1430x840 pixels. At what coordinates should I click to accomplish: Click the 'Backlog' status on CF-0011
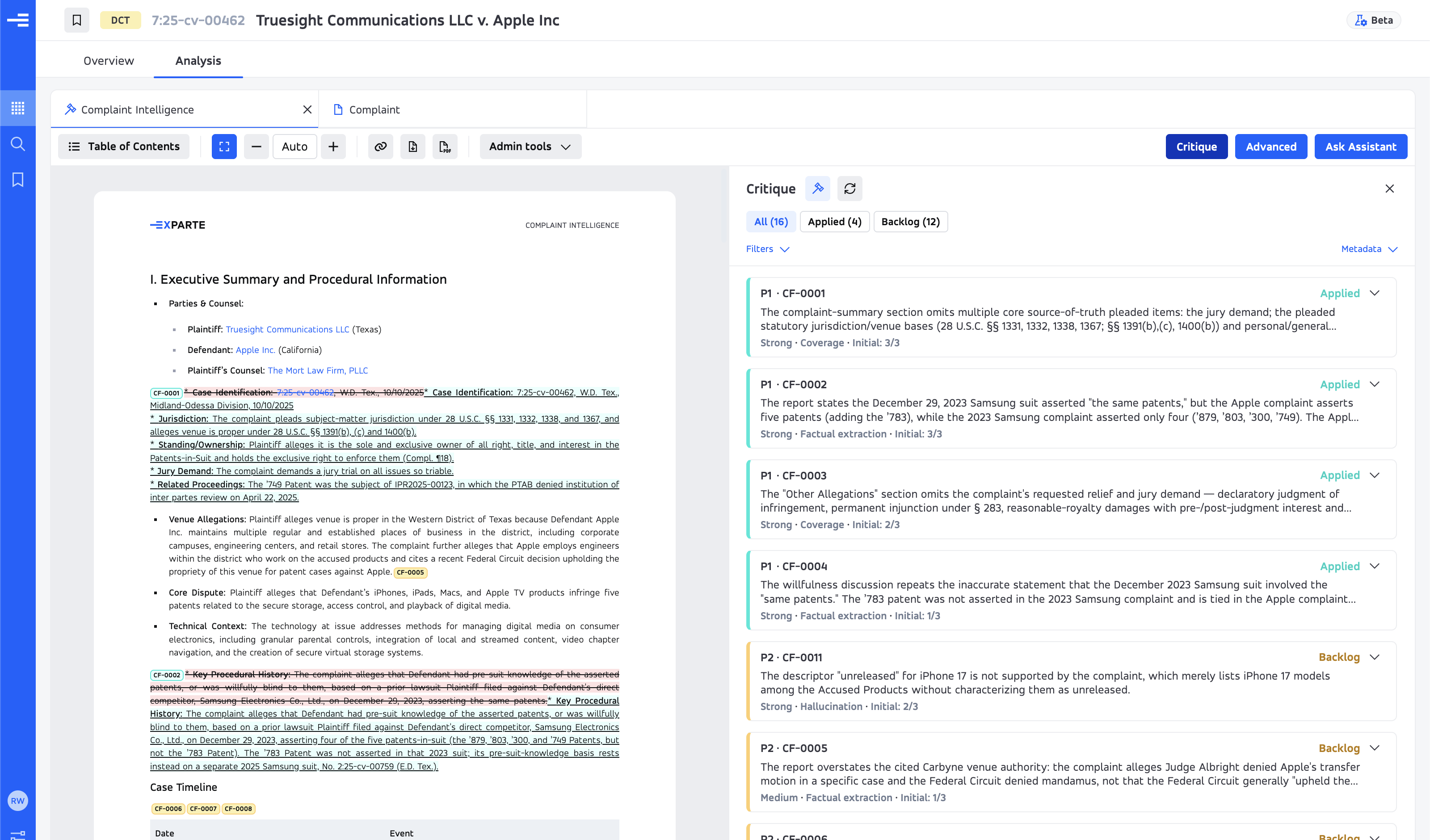coord(1339,657)
